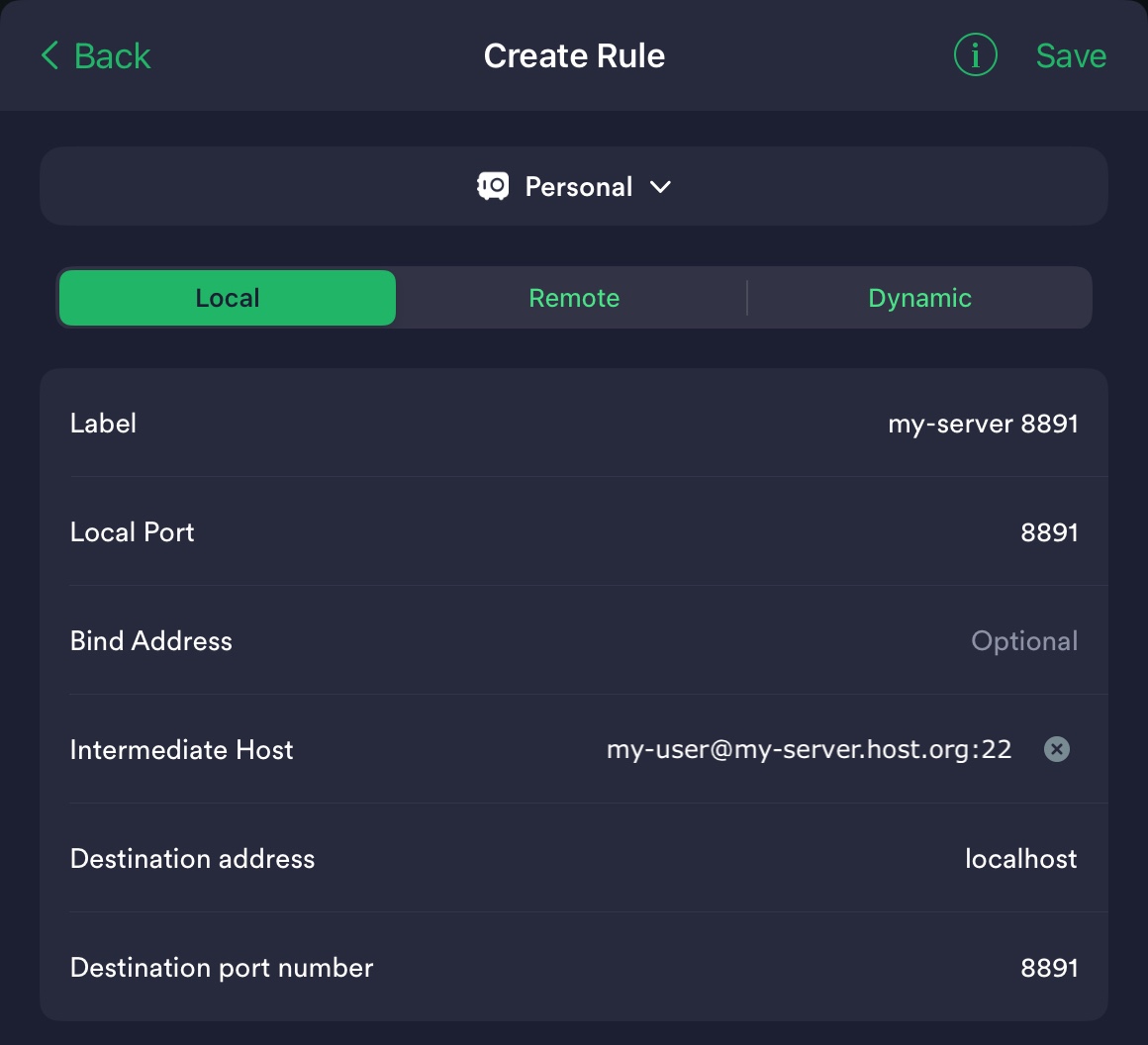This screenshot has height=1045, width=1148.
Task: Edit the Local Port value
Action: [x=574, y=531]
